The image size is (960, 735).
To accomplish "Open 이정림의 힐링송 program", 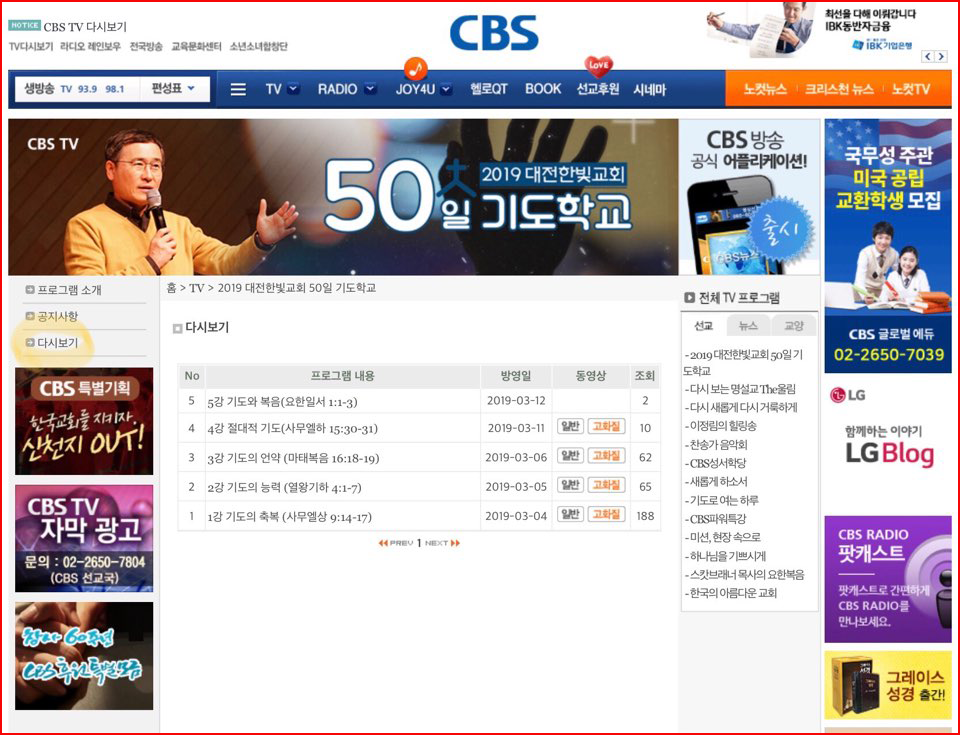I will click(721, 426).
